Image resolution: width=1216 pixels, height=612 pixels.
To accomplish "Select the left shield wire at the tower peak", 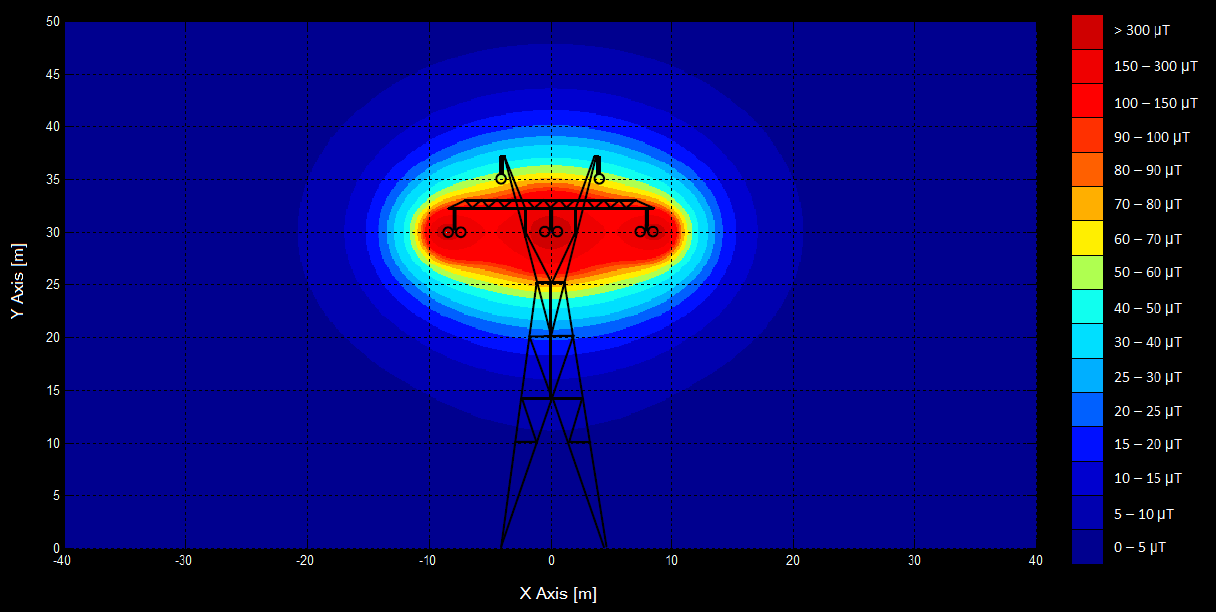I will [x=501, y=179].
